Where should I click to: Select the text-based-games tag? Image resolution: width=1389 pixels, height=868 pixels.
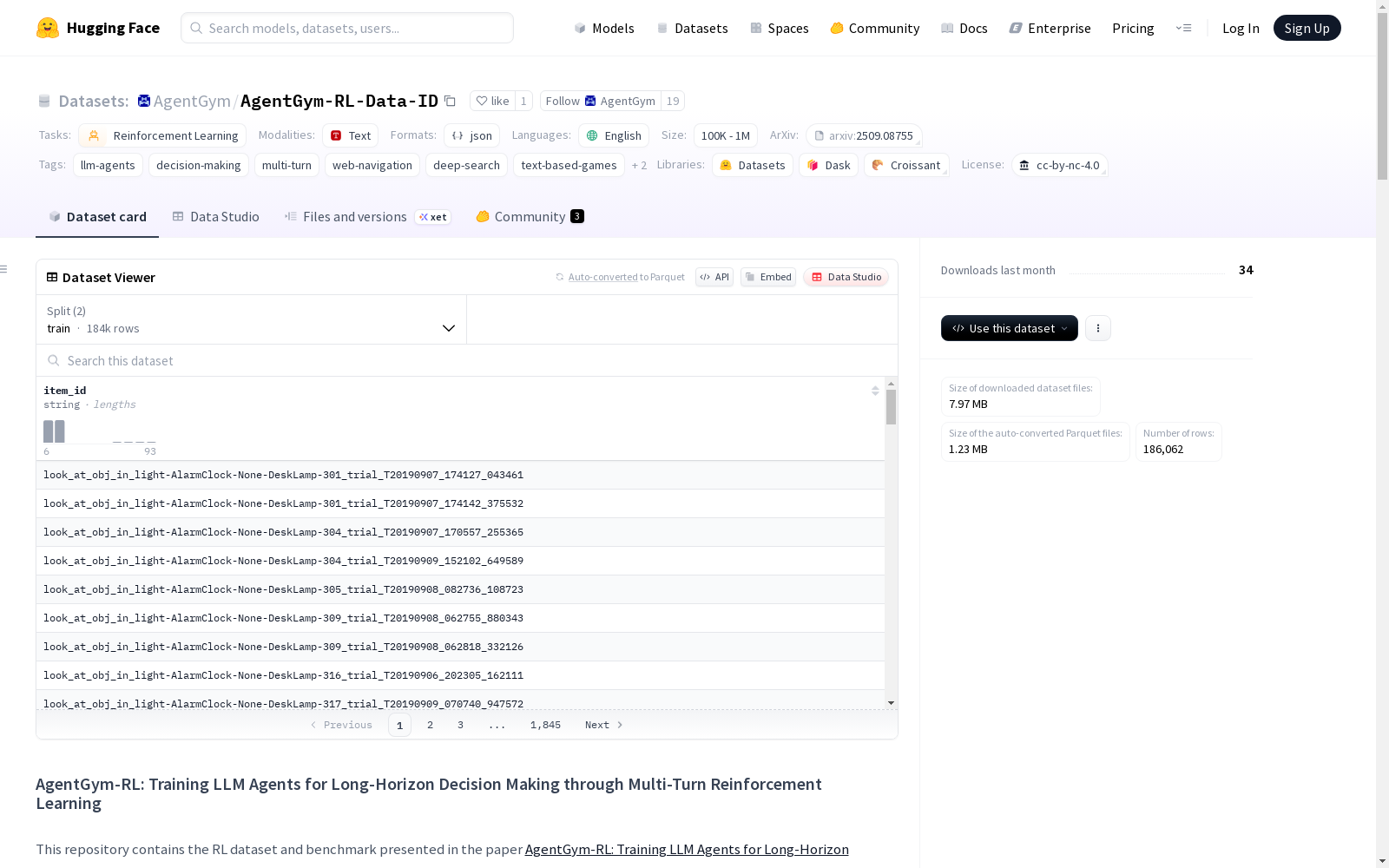point(569,165)
